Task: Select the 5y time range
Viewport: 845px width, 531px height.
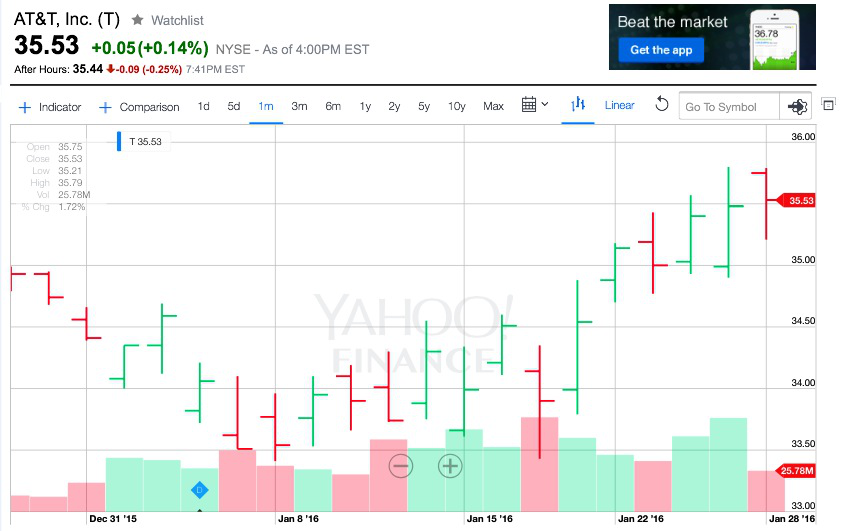Action: click(x=424, y=106)
